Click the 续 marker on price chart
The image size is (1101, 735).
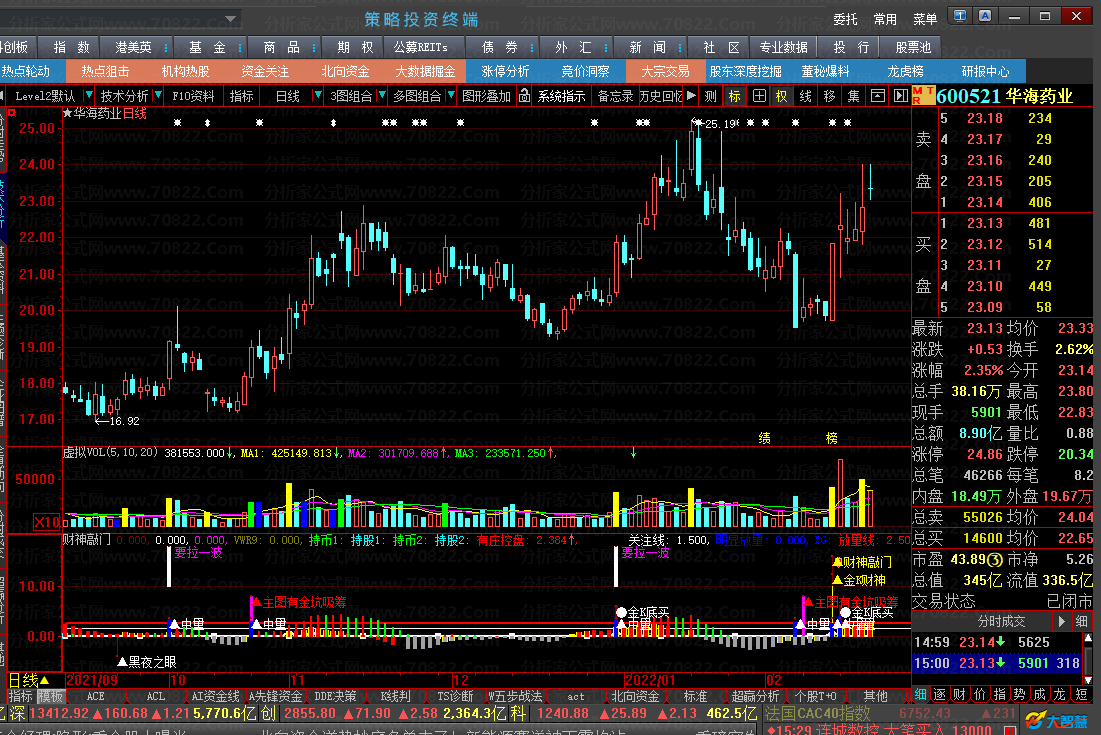765,438
